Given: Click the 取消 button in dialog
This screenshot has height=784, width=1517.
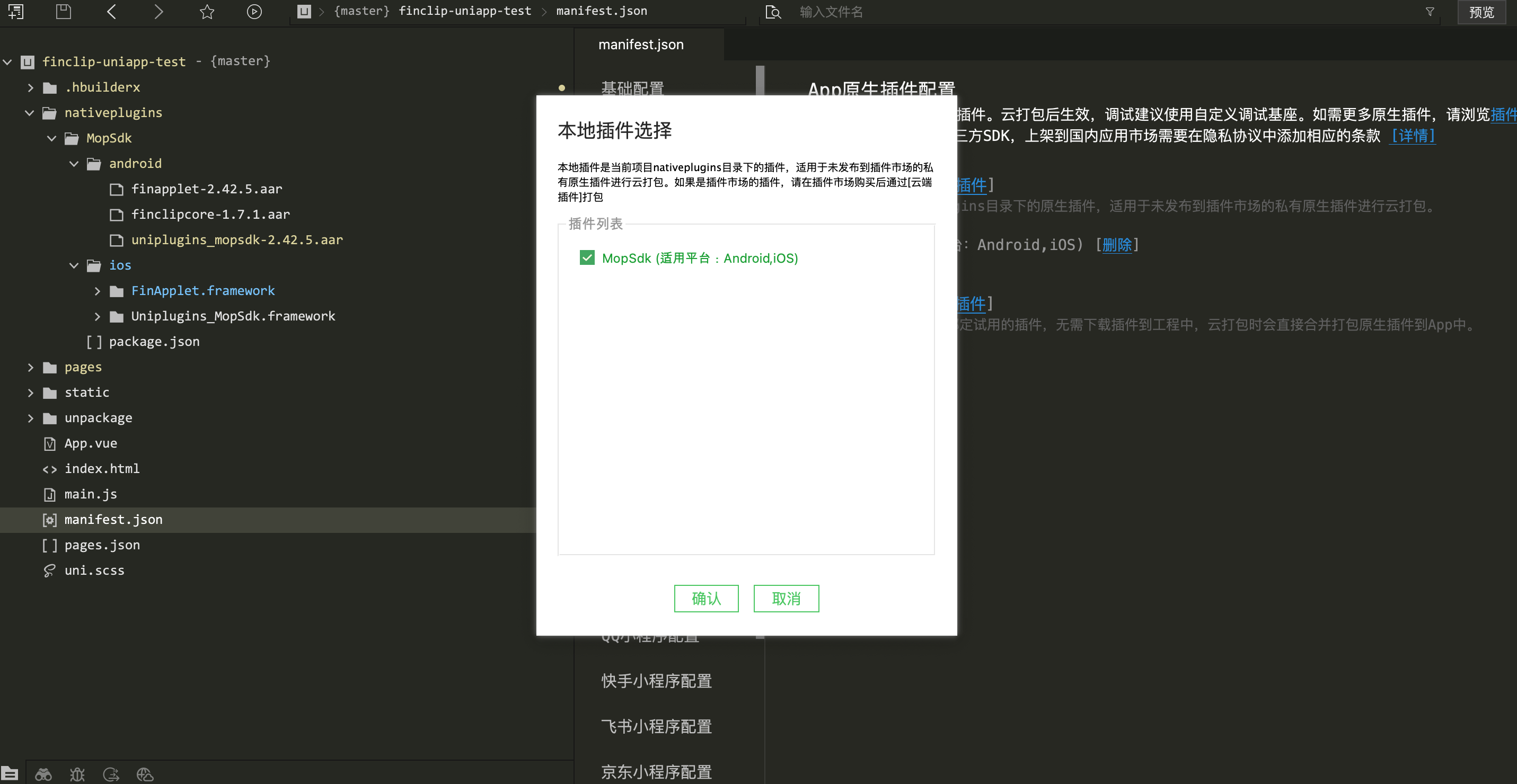Looking at the screenshot, I should [786, 599].
